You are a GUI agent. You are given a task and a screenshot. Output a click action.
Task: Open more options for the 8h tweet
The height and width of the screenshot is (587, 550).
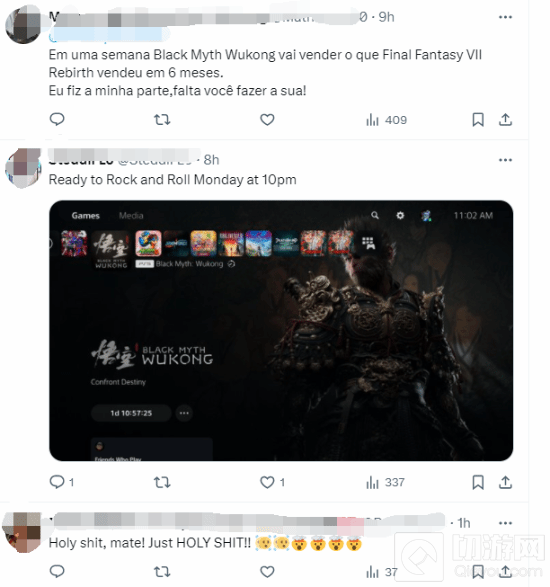coord(505,160)
